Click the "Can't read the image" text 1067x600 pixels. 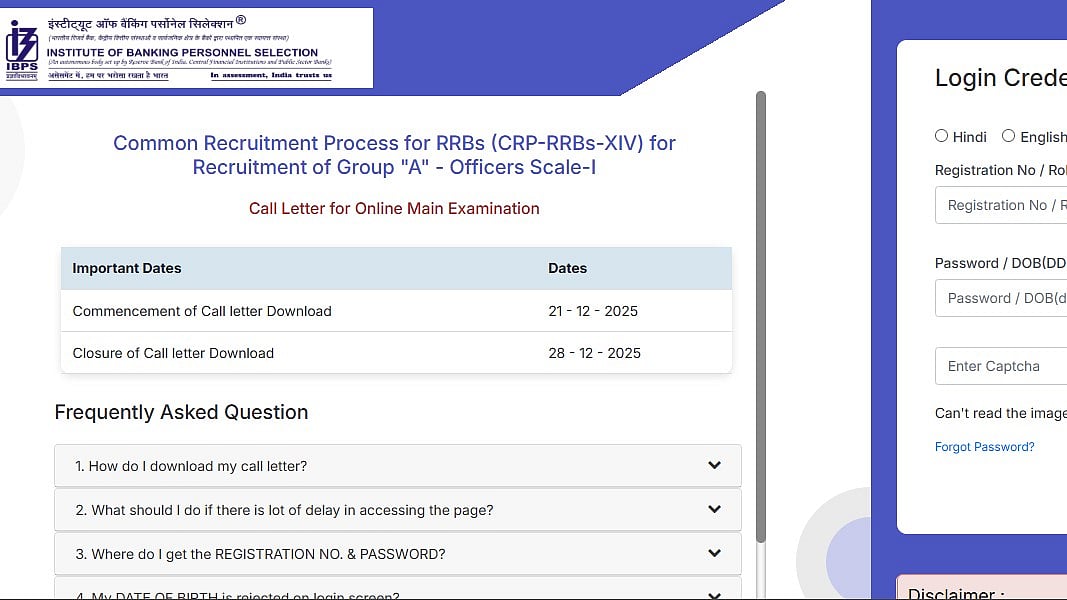click(1000, 413)
